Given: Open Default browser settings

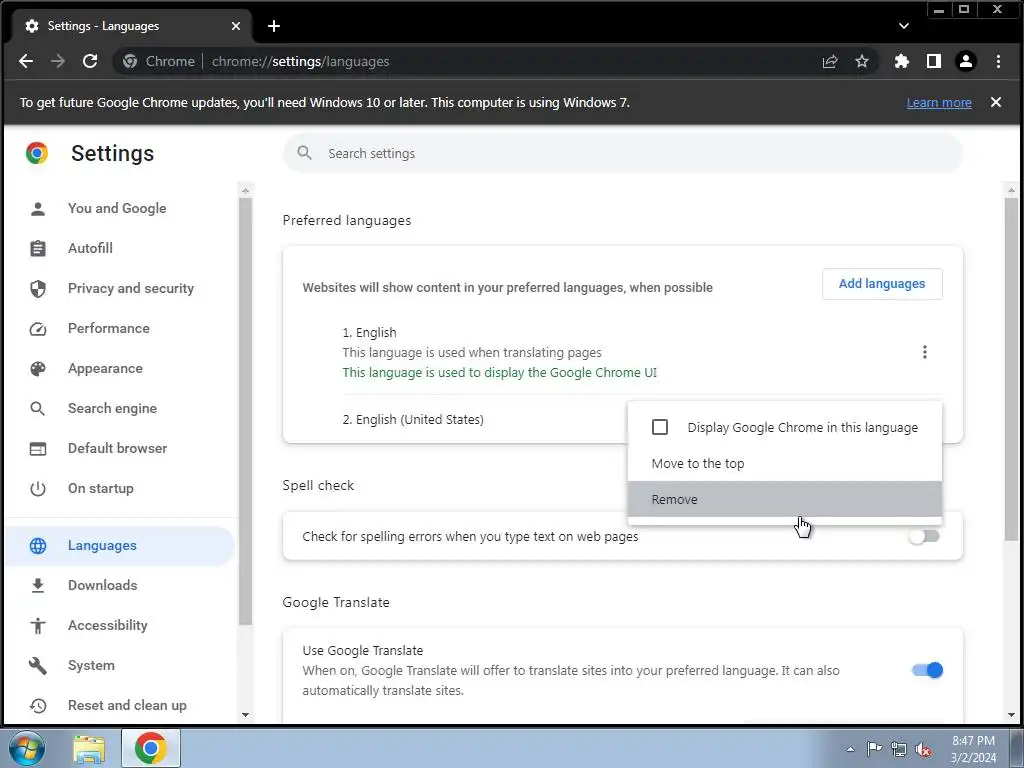Looking at the screenshot, I should [118, 448].
